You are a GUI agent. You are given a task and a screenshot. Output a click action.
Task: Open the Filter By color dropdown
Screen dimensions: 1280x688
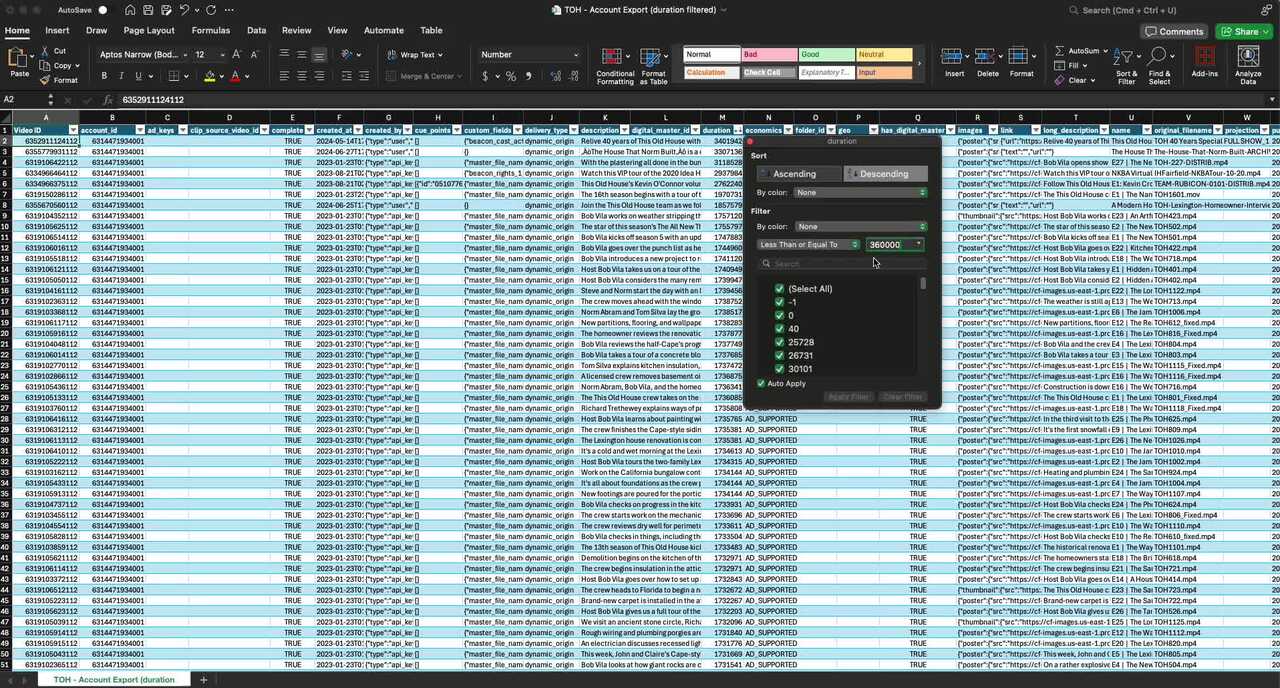tap(860, 226)
